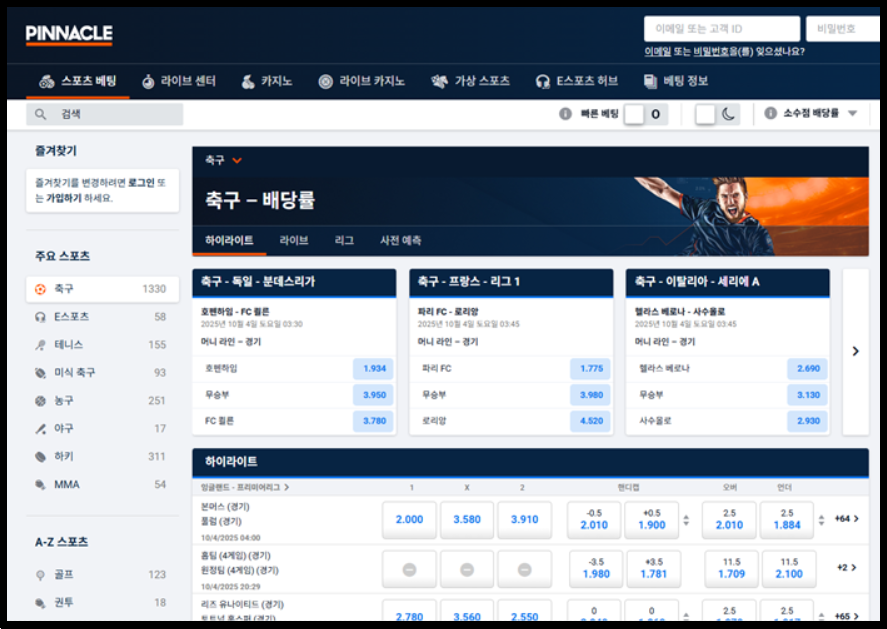Switch to the 라이브 tab

pyautogui.click(x=295, y=240)
